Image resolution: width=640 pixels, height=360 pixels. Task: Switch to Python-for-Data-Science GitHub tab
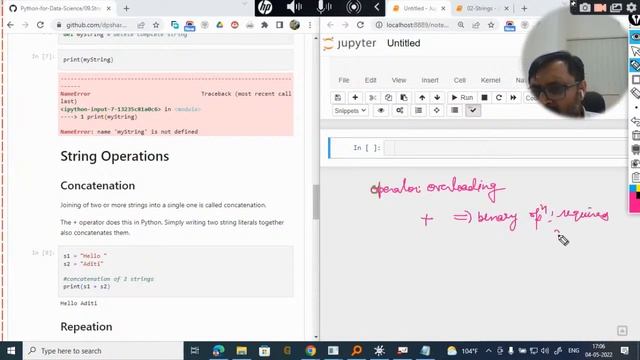[x=60, y=8]
